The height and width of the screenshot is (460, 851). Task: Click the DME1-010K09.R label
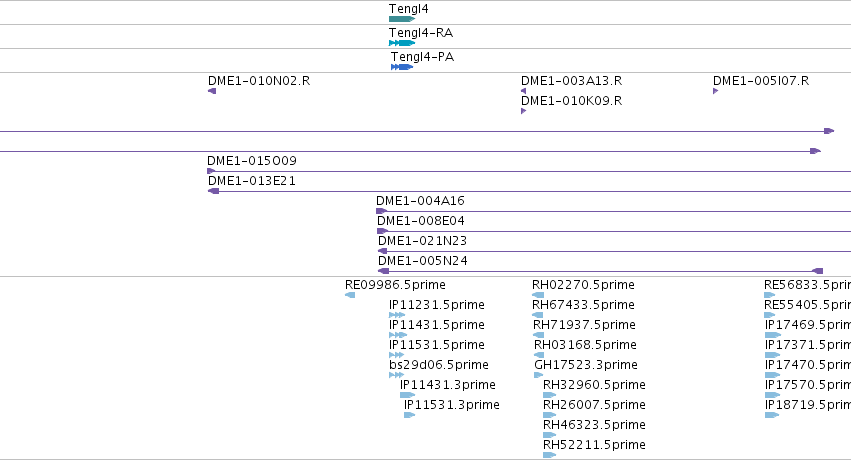click(571, 101)
